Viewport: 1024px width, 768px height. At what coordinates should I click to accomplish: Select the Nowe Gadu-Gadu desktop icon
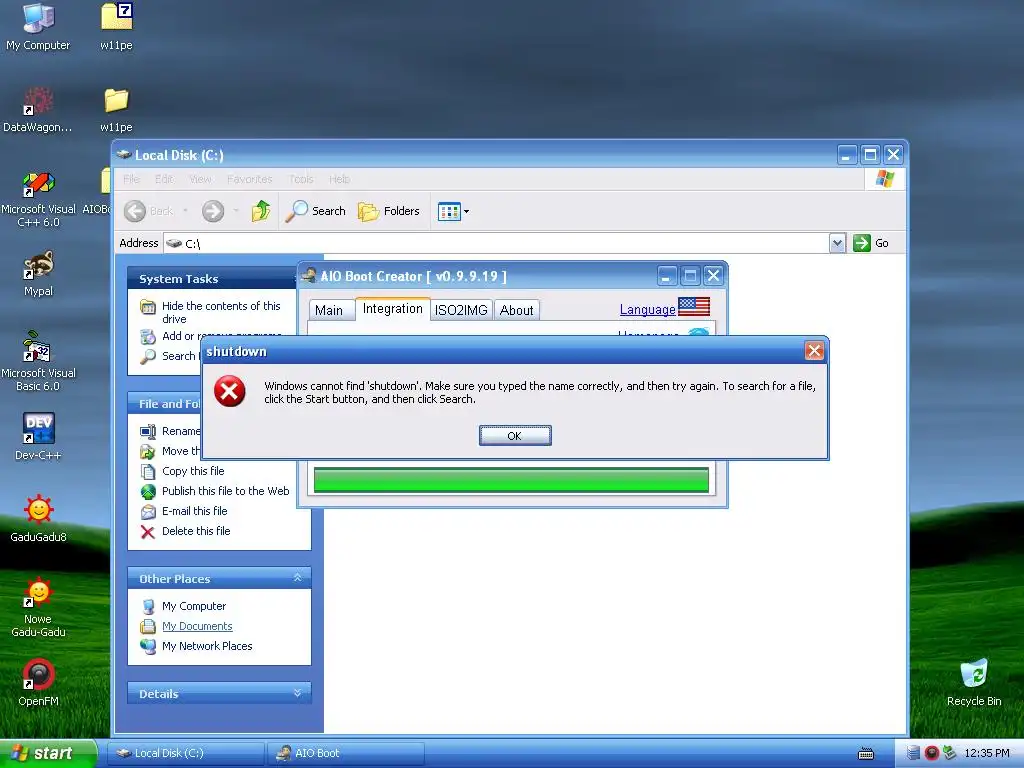pos(38,607)
